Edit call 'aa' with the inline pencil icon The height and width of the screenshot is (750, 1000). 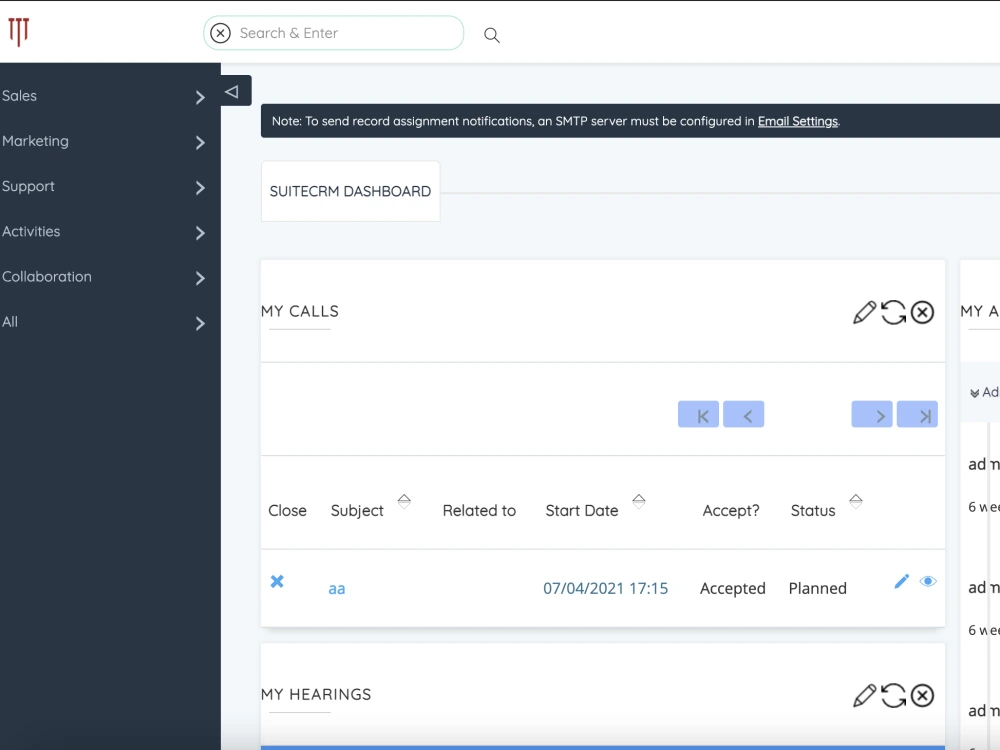point(902,581)
